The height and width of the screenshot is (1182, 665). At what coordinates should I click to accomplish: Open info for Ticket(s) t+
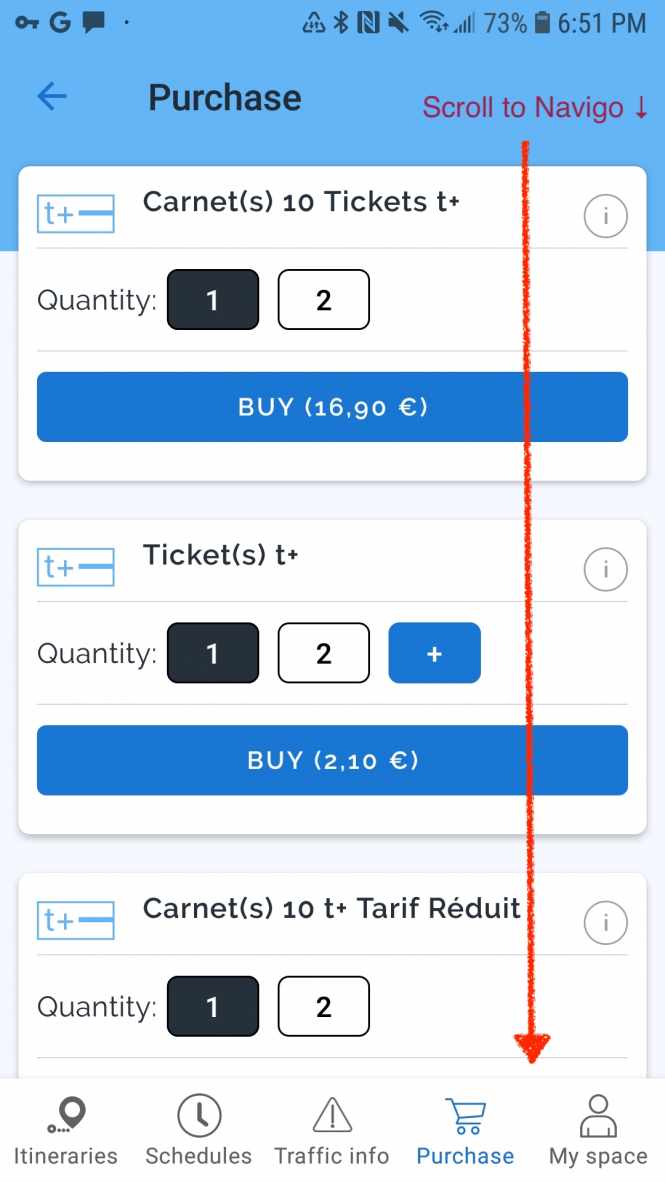(605, 568)
